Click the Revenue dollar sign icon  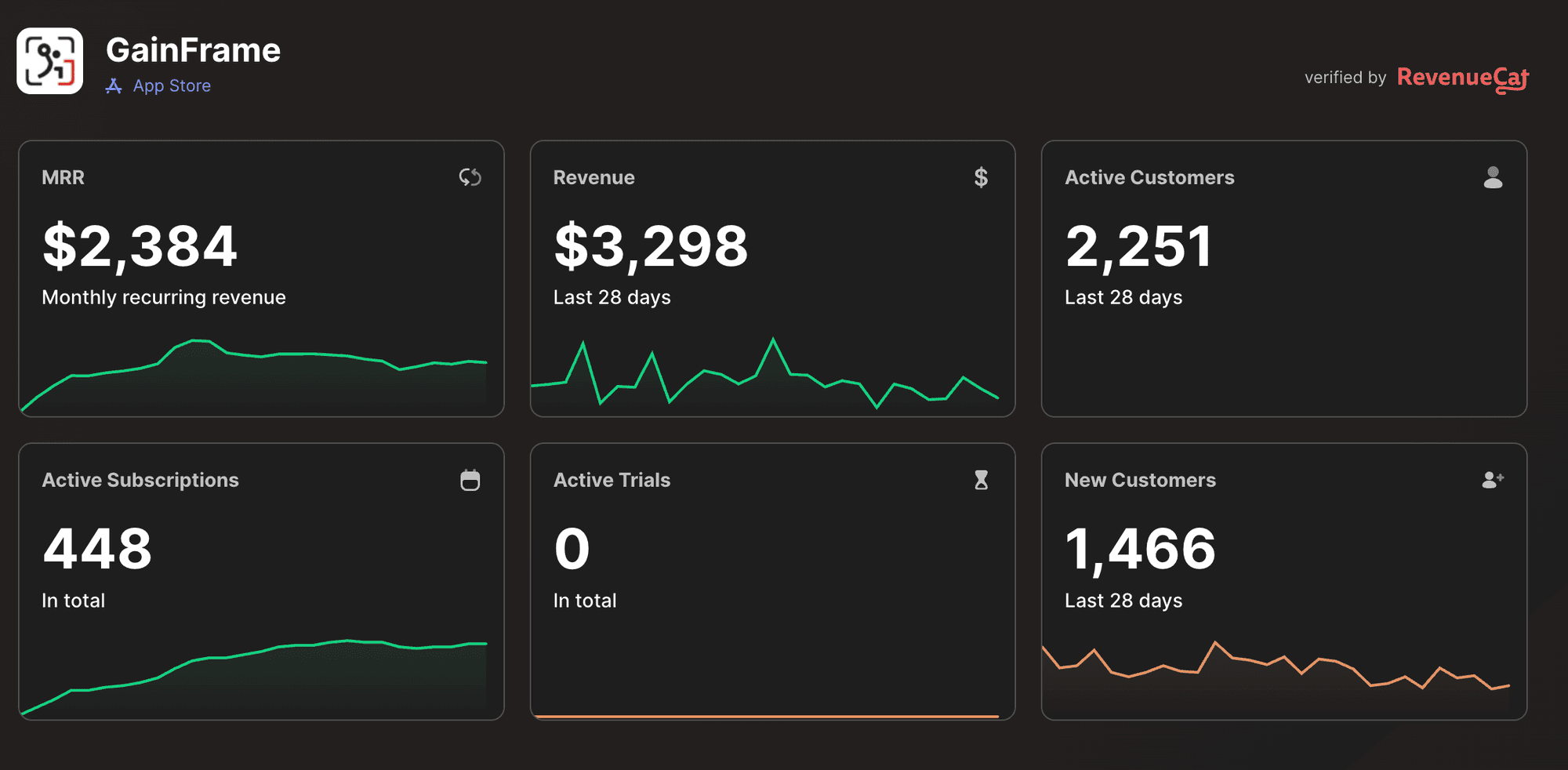coord(981,177)
